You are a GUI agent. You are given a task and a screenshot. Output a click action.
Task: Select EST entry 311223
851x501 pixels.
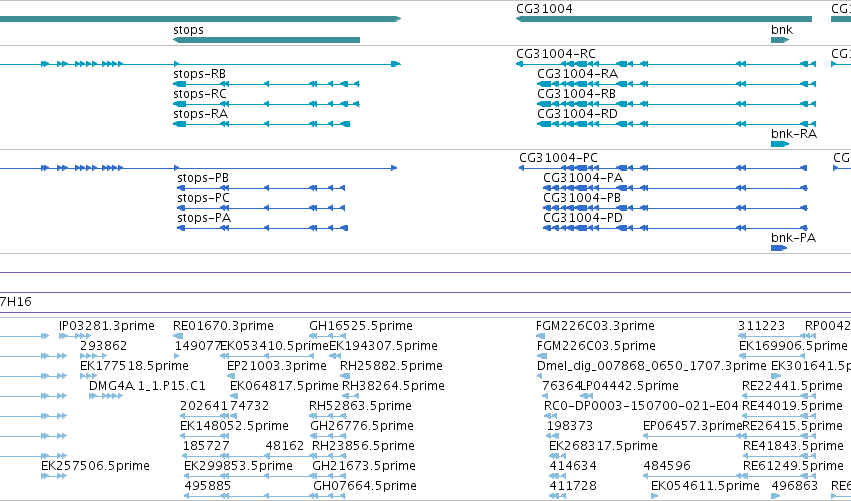click(761, 326)
